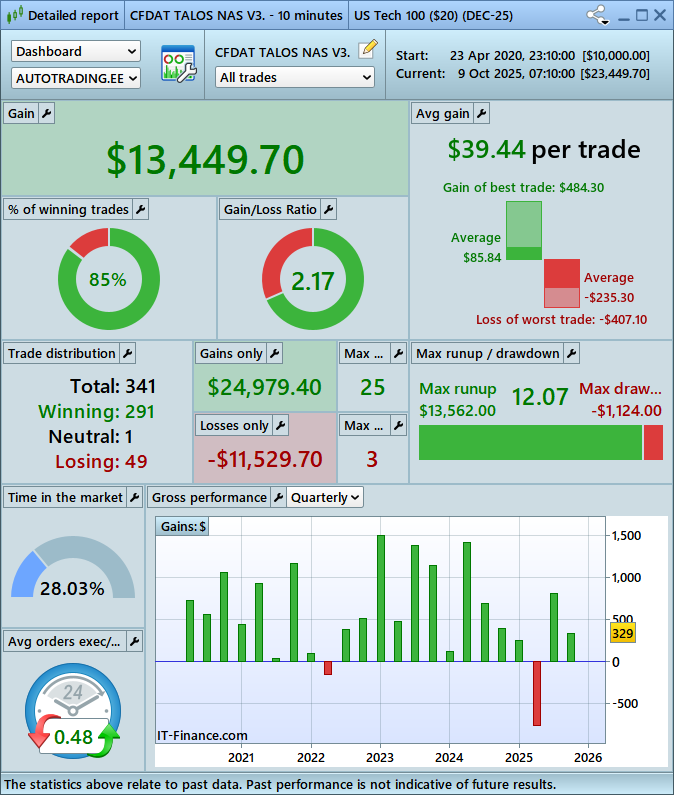Configure Gain/Loss Ratio via wrench icon
The image size is (674, 795).
(x=328, y=209)
